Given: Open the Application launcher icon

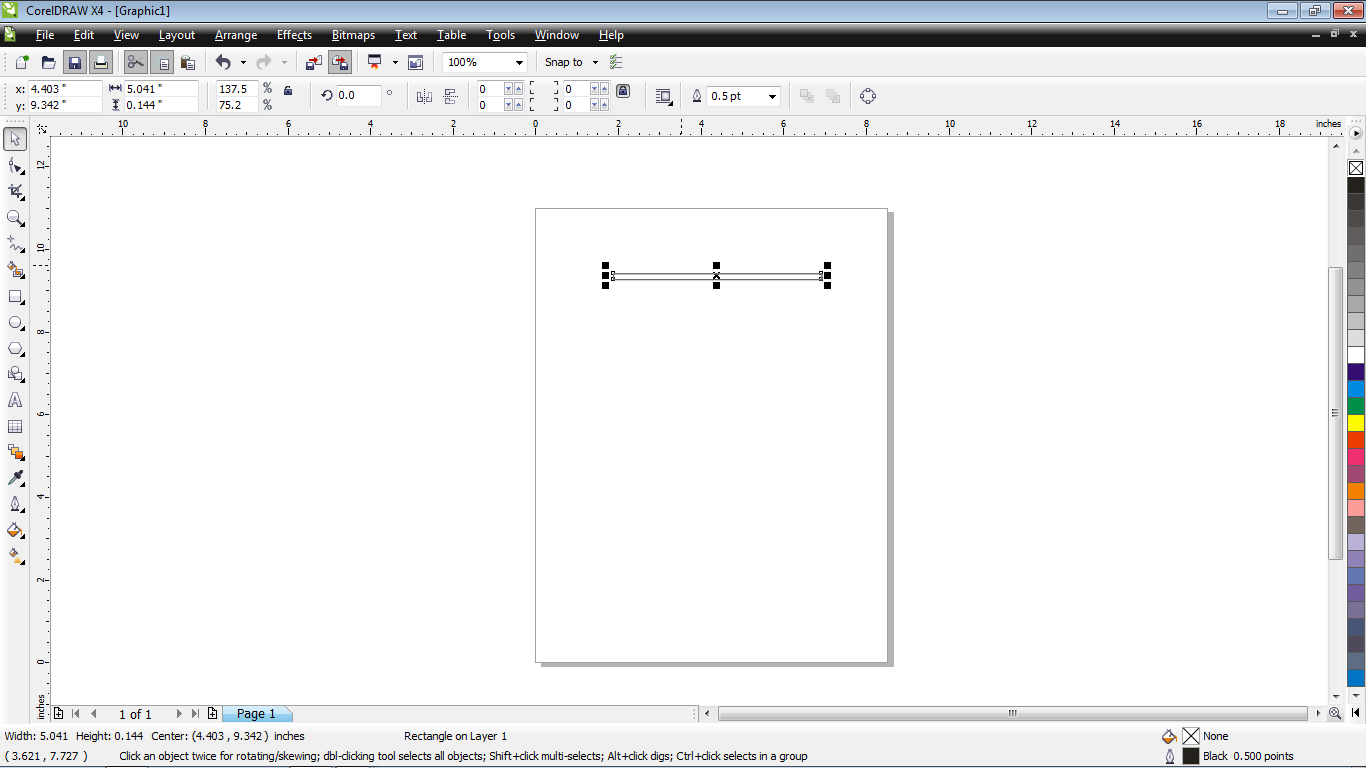Looking at the screenshot, I should point(375,62).
